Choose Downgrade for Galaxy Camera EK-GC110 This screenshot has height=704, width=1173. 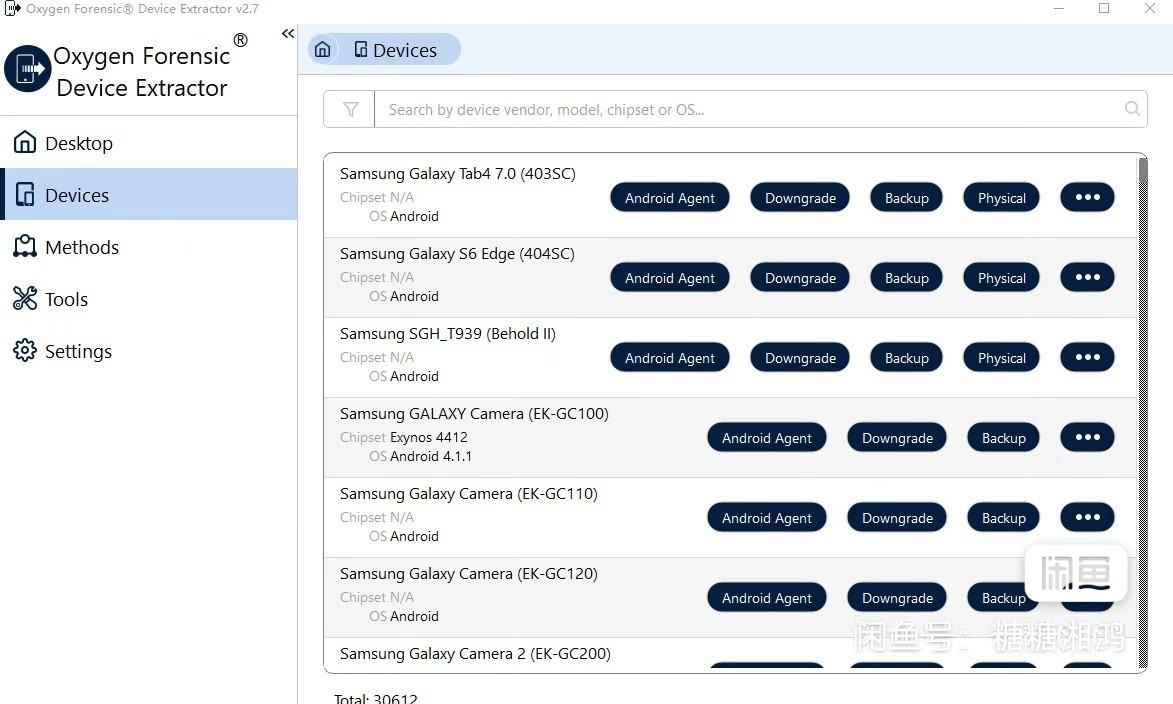point(897,518)
